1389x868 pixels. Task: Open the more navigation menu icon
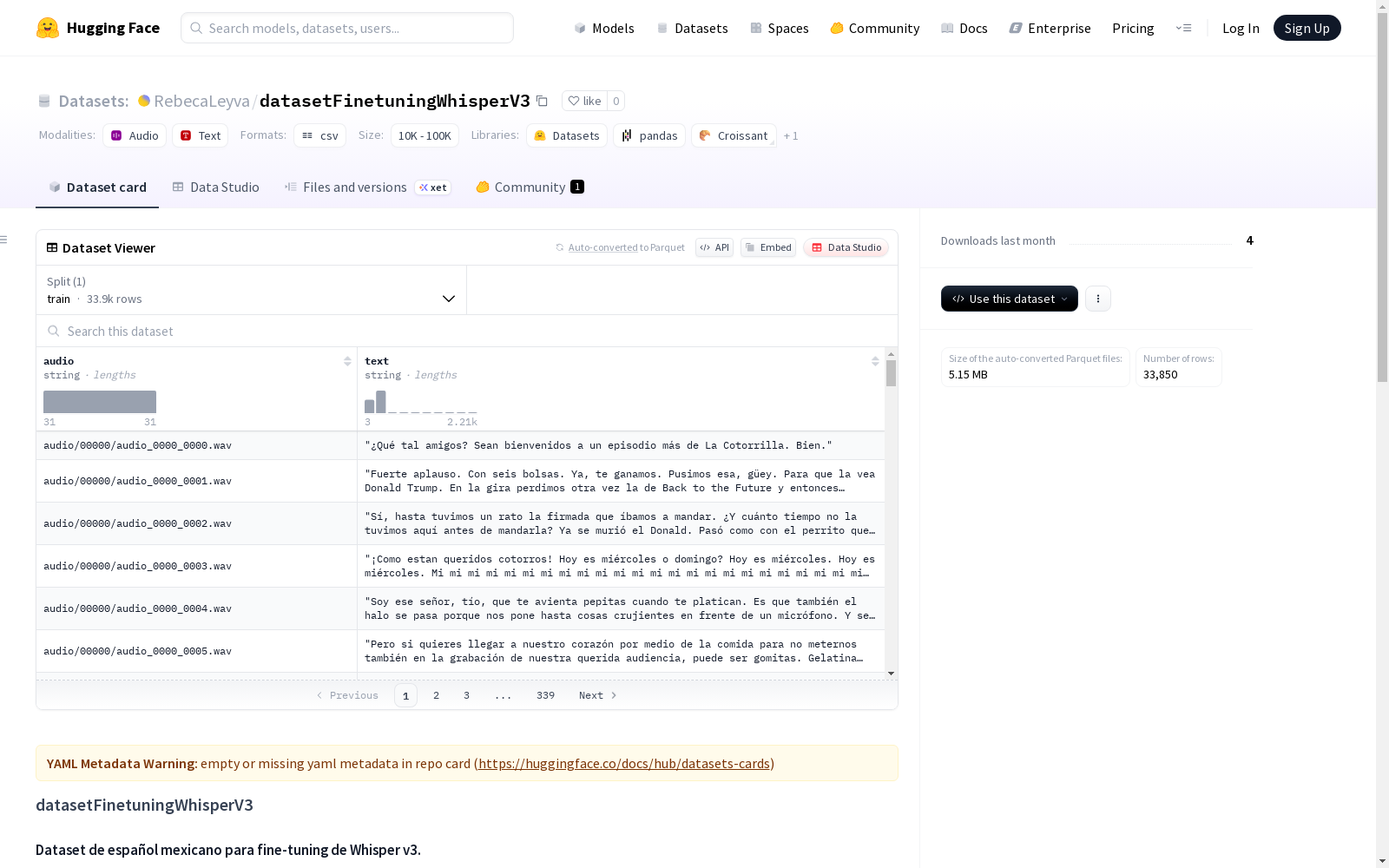pyautogui.click(x=1183, y=28)
